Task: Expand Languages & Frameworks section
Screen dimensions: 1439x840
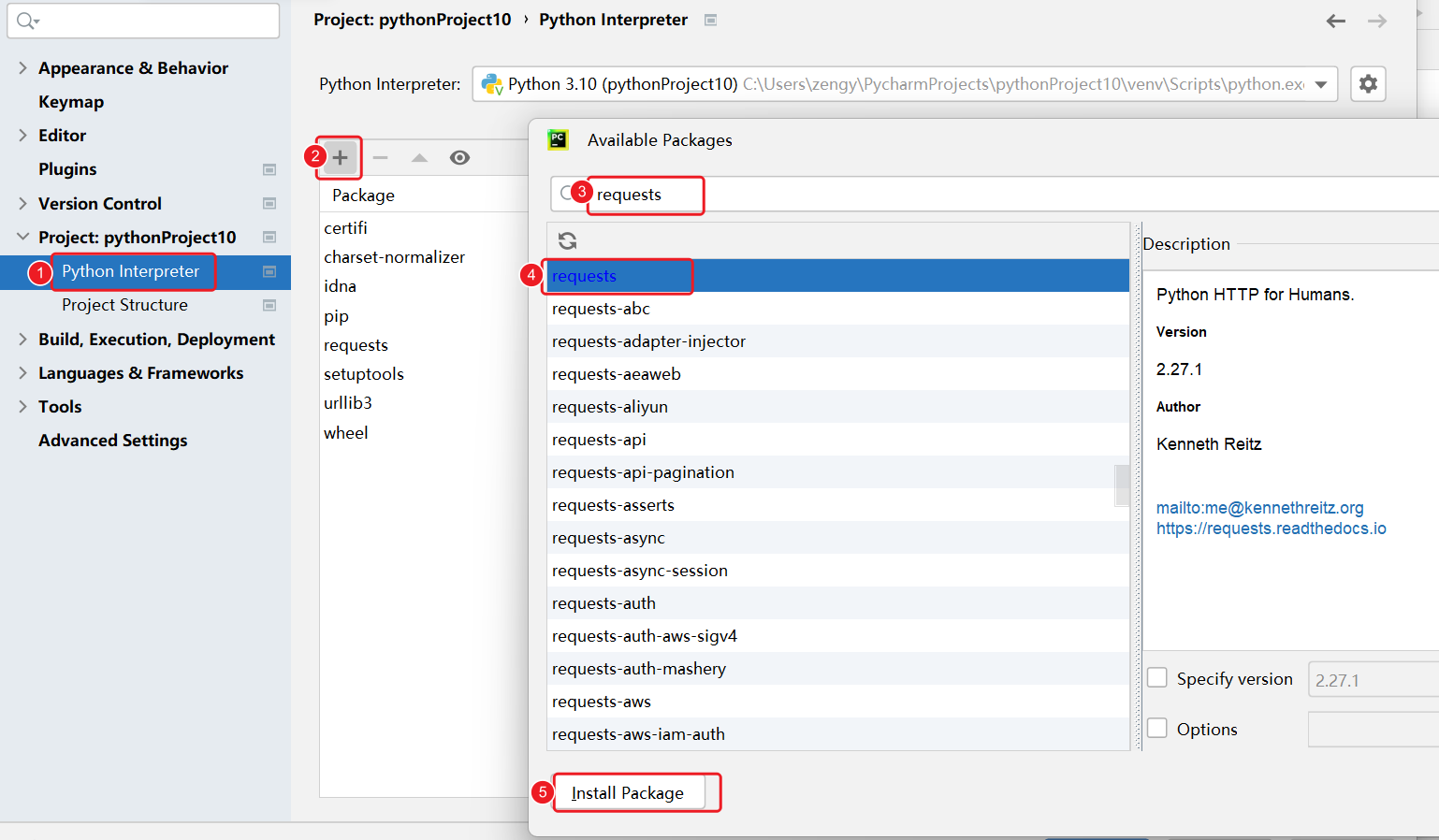Action: click(22, 372)
